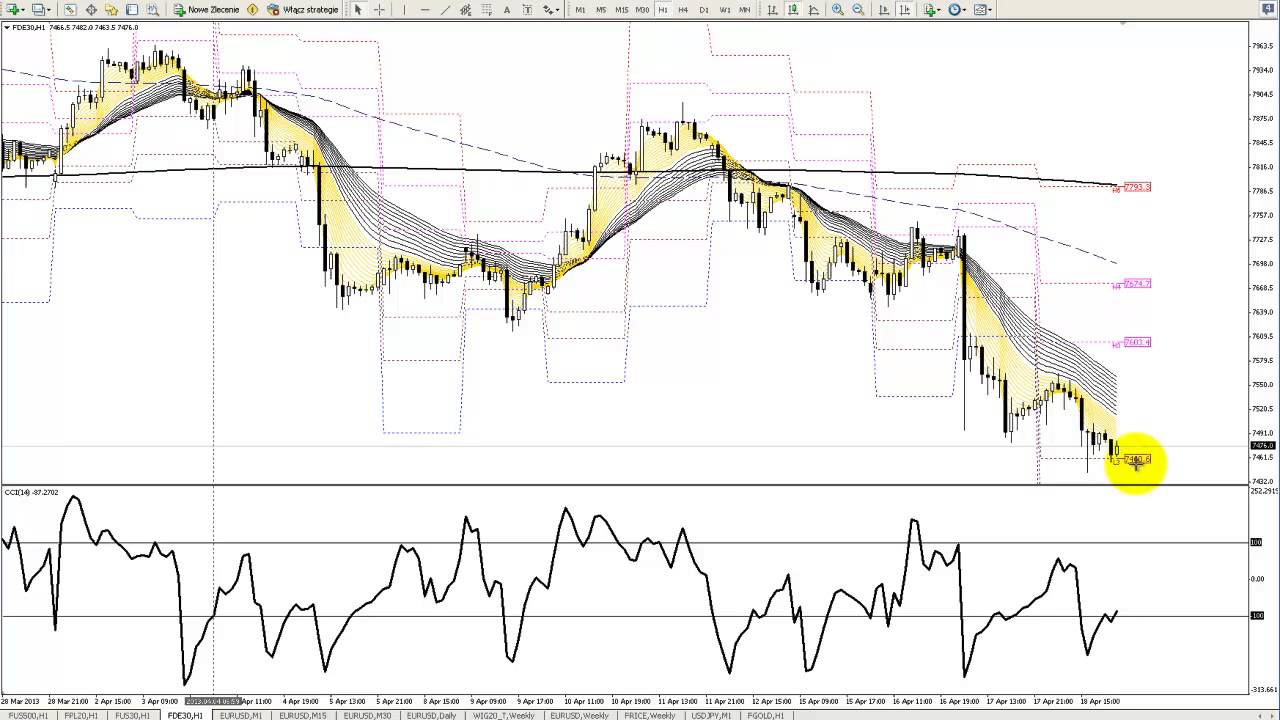The image size is (1280, 720).
Task: Open the USDJPY,M1 chart tab
Action: (709, 715)
